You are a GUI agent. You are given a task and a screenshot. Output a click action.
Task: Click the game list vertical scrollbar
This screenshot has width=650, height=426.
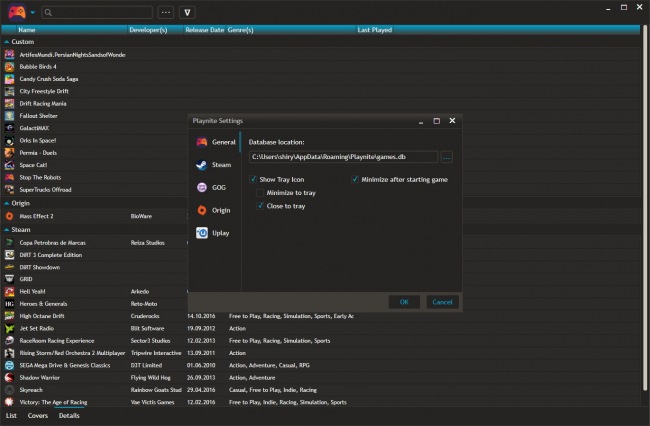[x=645, y=207]
